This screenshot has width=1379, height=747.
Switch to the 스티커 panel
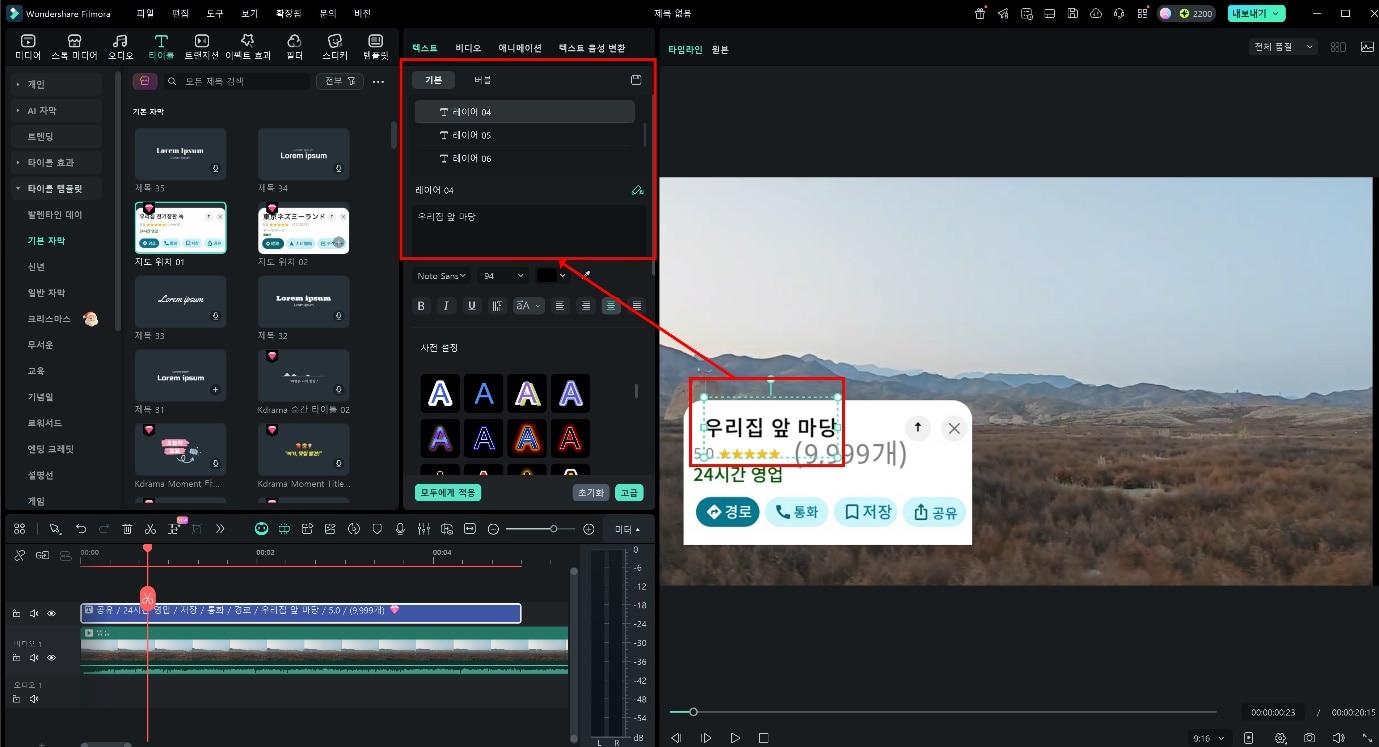[335, 45]
